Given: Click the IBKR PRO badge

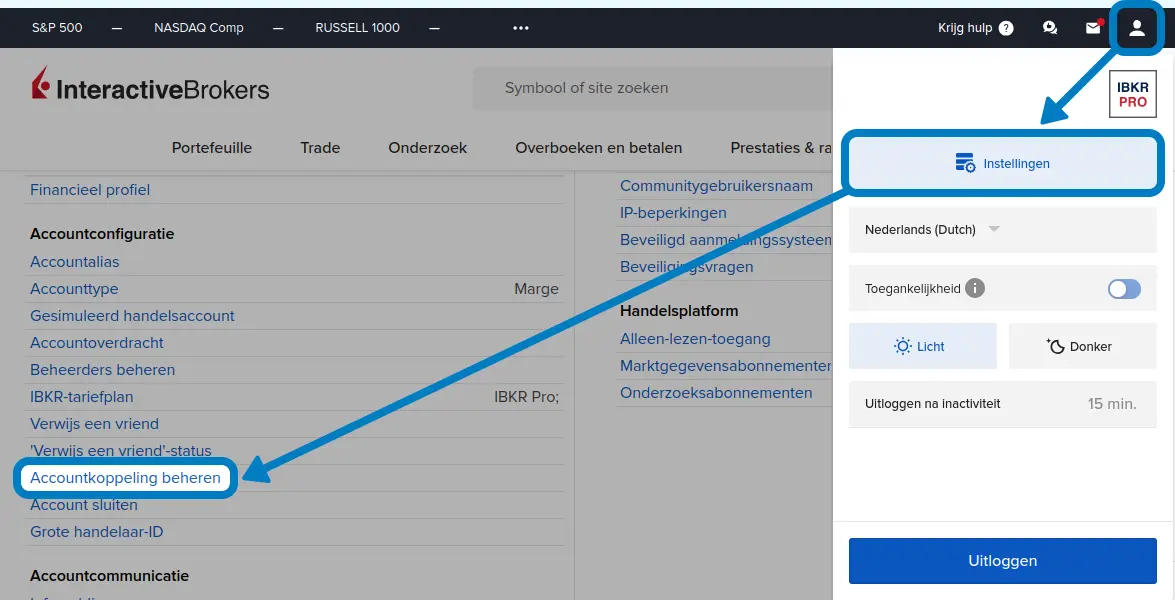Looking at the screenshot, I should tap(1133, 95).
